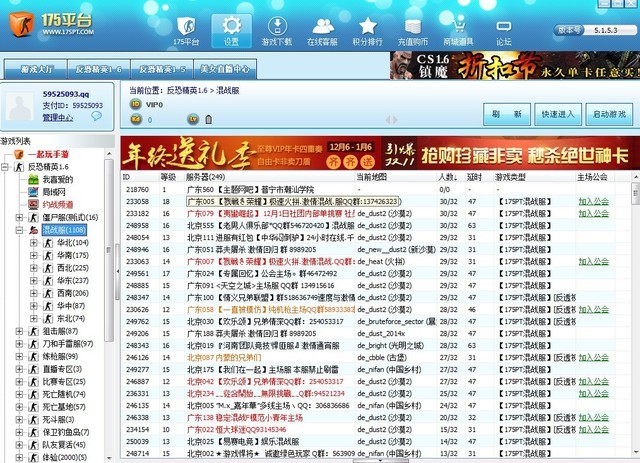Click 加入公会 for server 230626

[593, 310]
